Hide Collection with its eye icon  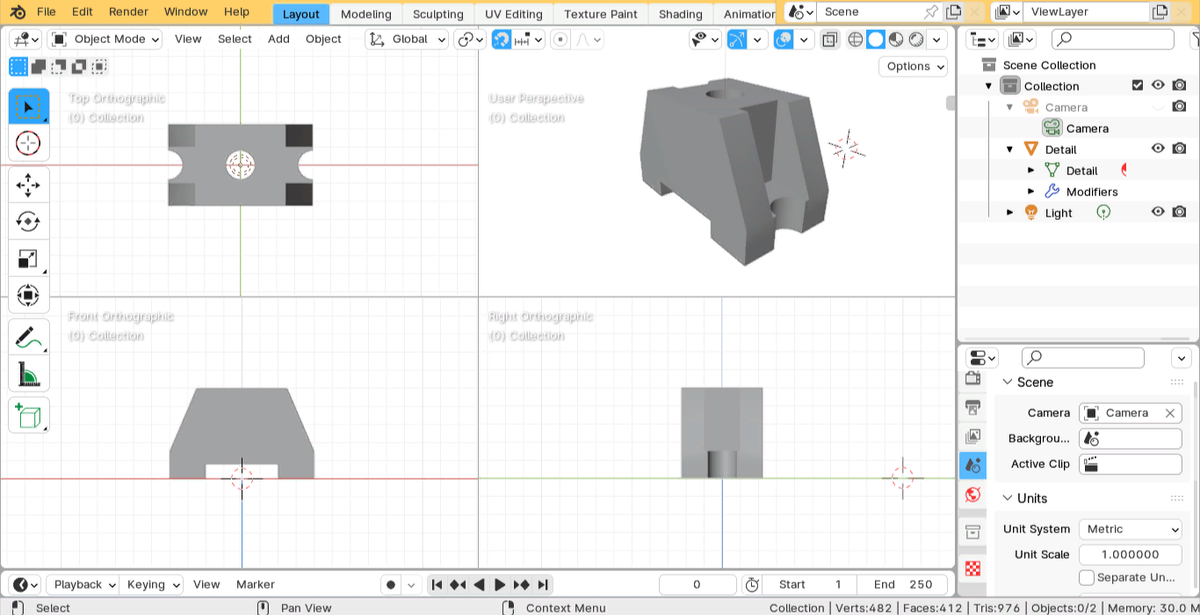point(1158,86)
